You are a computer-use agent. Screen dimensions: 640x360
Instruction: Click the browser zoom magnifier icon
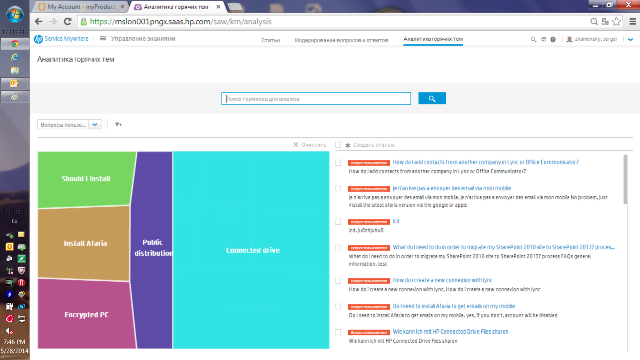coord(594,22)
